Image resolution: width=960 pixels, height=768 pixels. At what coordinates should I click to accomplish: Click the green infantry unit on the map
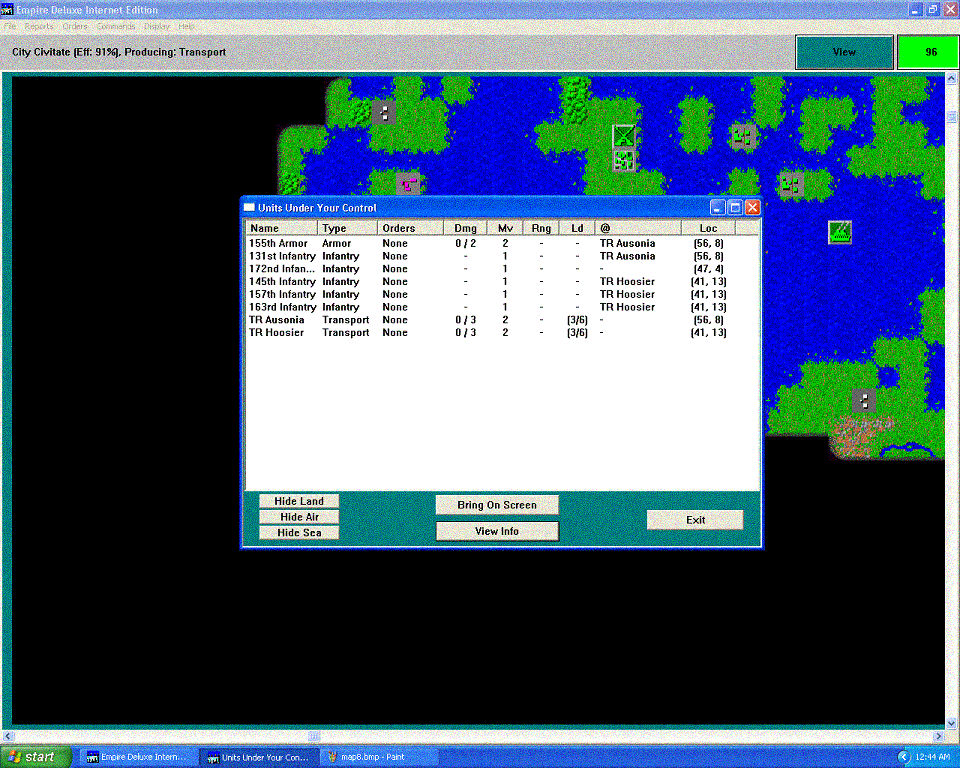point(624,135)
